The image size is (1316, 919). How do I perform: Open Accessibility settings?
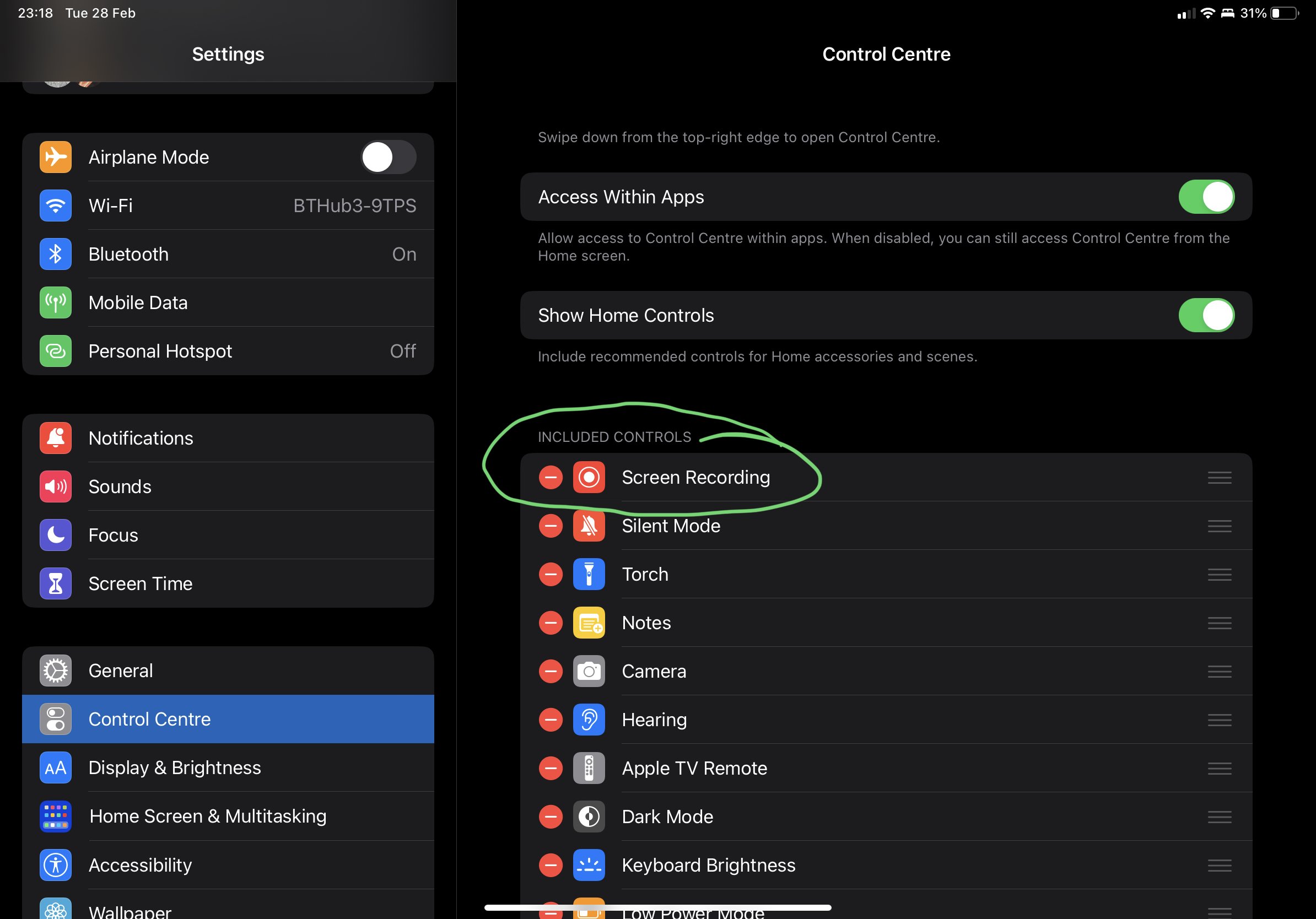point(228,864)
